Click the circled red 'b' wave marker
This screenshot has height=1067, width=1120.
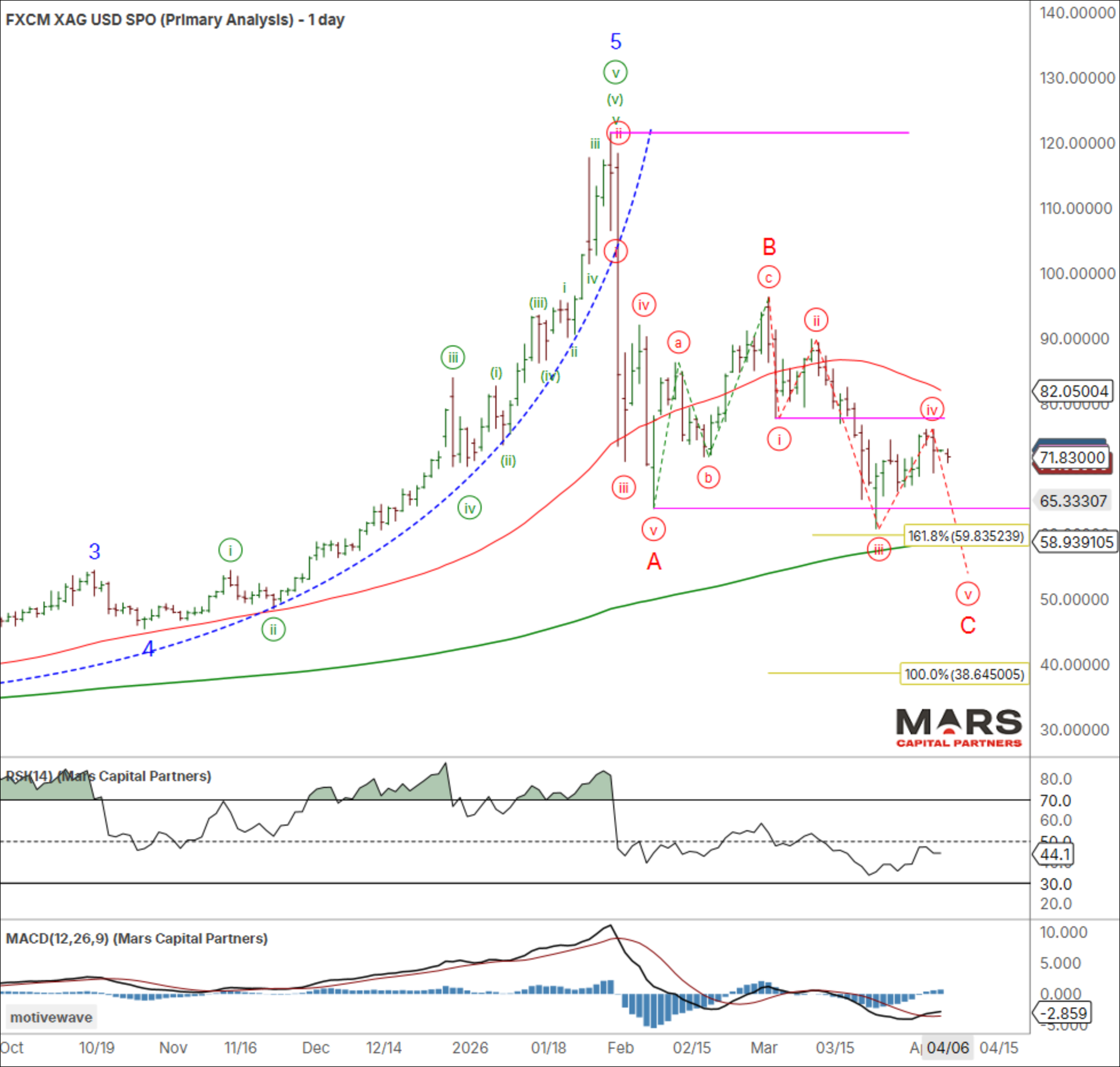tap(708, 477)
